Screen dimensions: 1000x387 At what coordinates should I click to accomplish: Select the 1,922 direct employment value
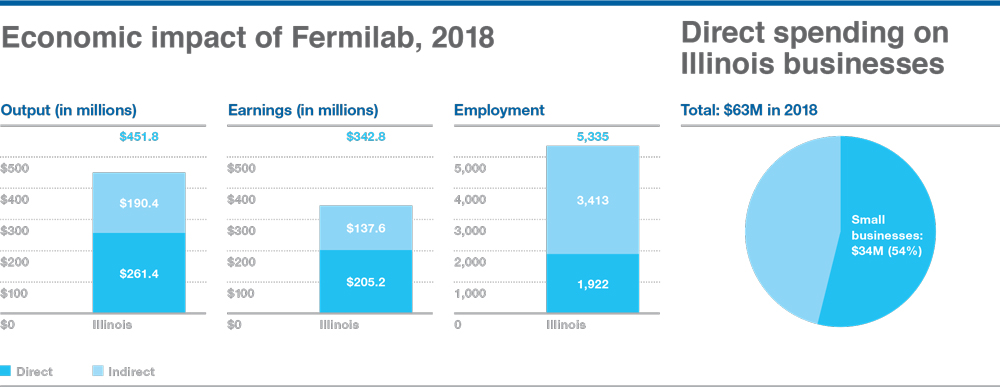592,284
